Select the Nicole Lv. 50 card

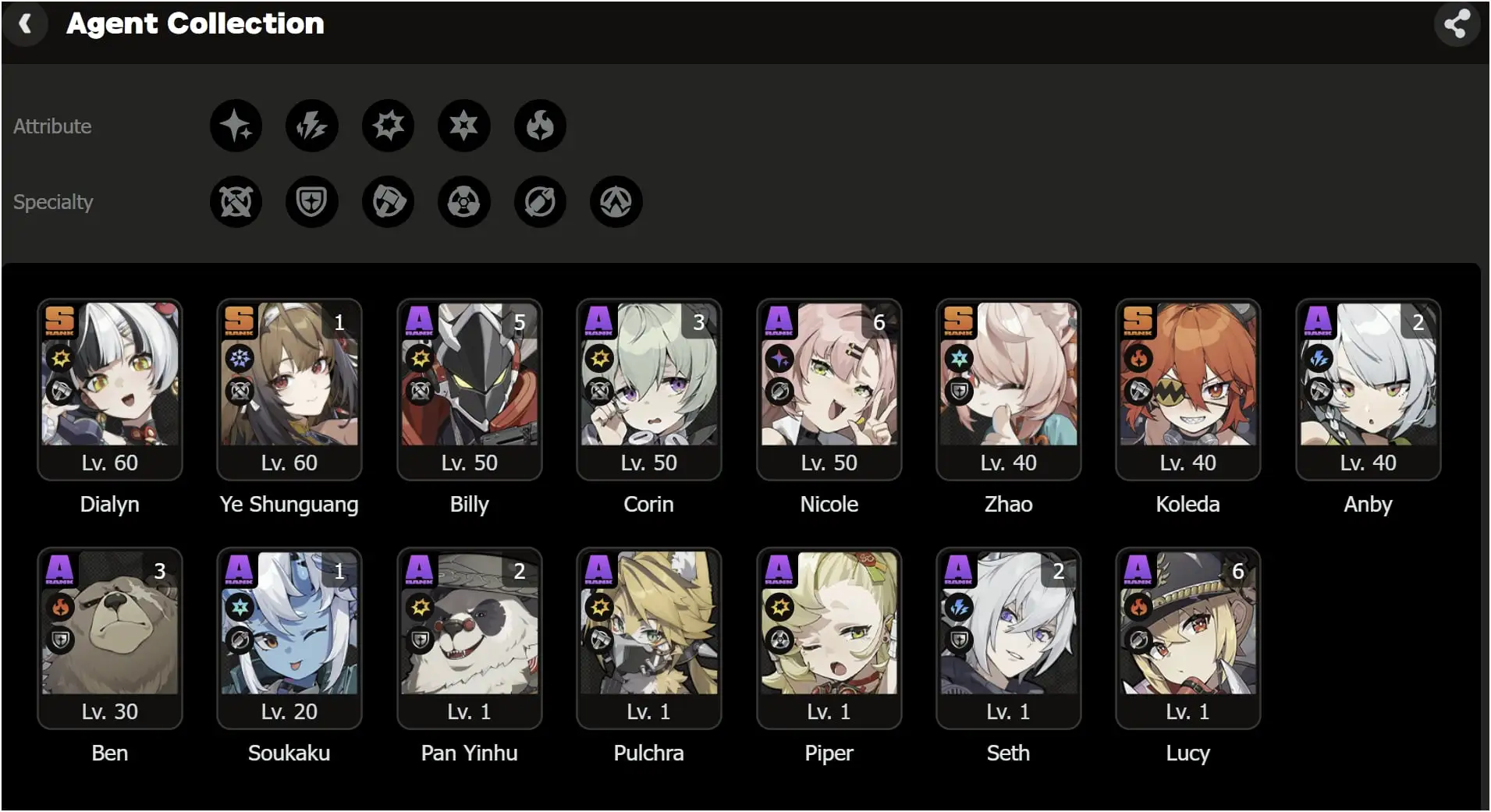coord(829,389)
